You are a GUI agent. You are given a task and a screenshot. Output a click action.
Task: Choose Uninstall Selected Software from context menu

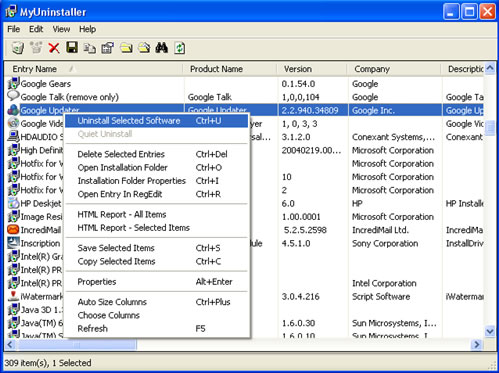point(157,121)
